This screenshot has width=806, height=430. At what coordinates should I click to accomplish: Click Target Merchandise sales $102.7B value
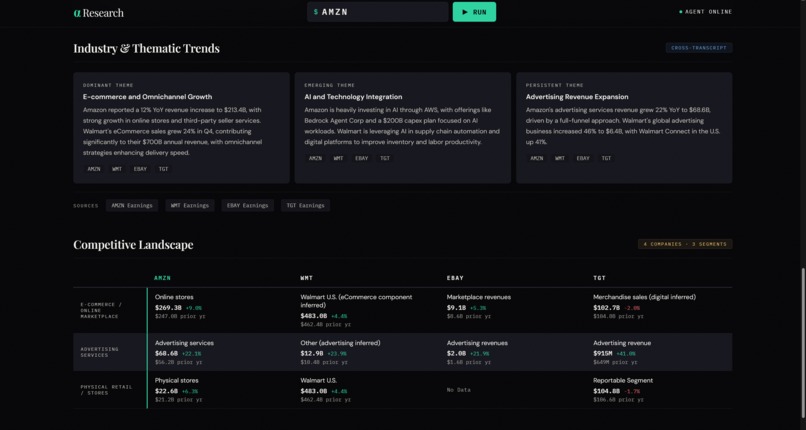[x=607, y=308]
